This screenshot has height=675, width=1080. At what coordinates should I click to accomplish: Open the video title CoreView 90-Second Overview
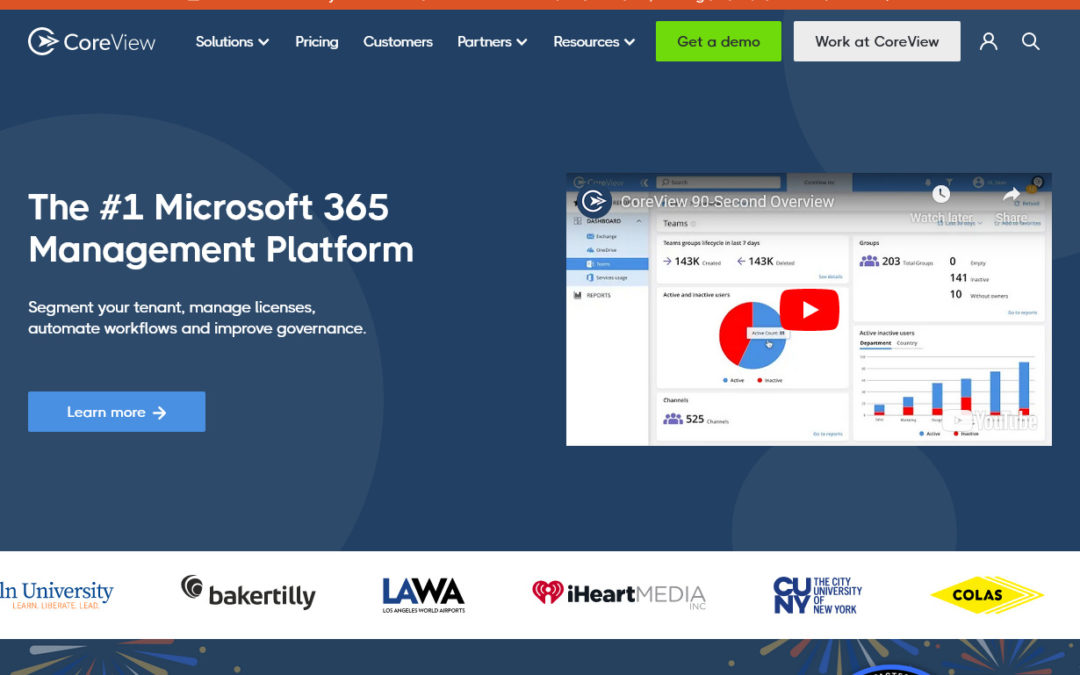(x=727, y=202)
